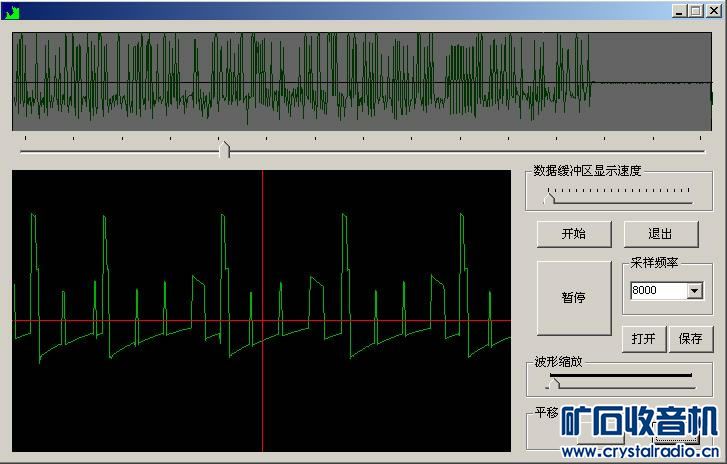Open a file with the 打开 button
Viewport: 727px width, 464px height.
[643, 338]
